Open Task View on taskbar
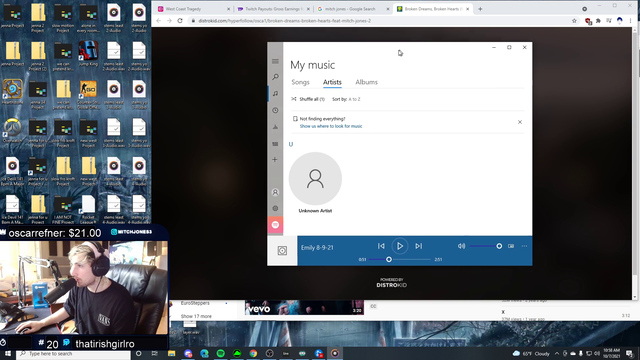640x360 pixels. click(x=155, y=353)
